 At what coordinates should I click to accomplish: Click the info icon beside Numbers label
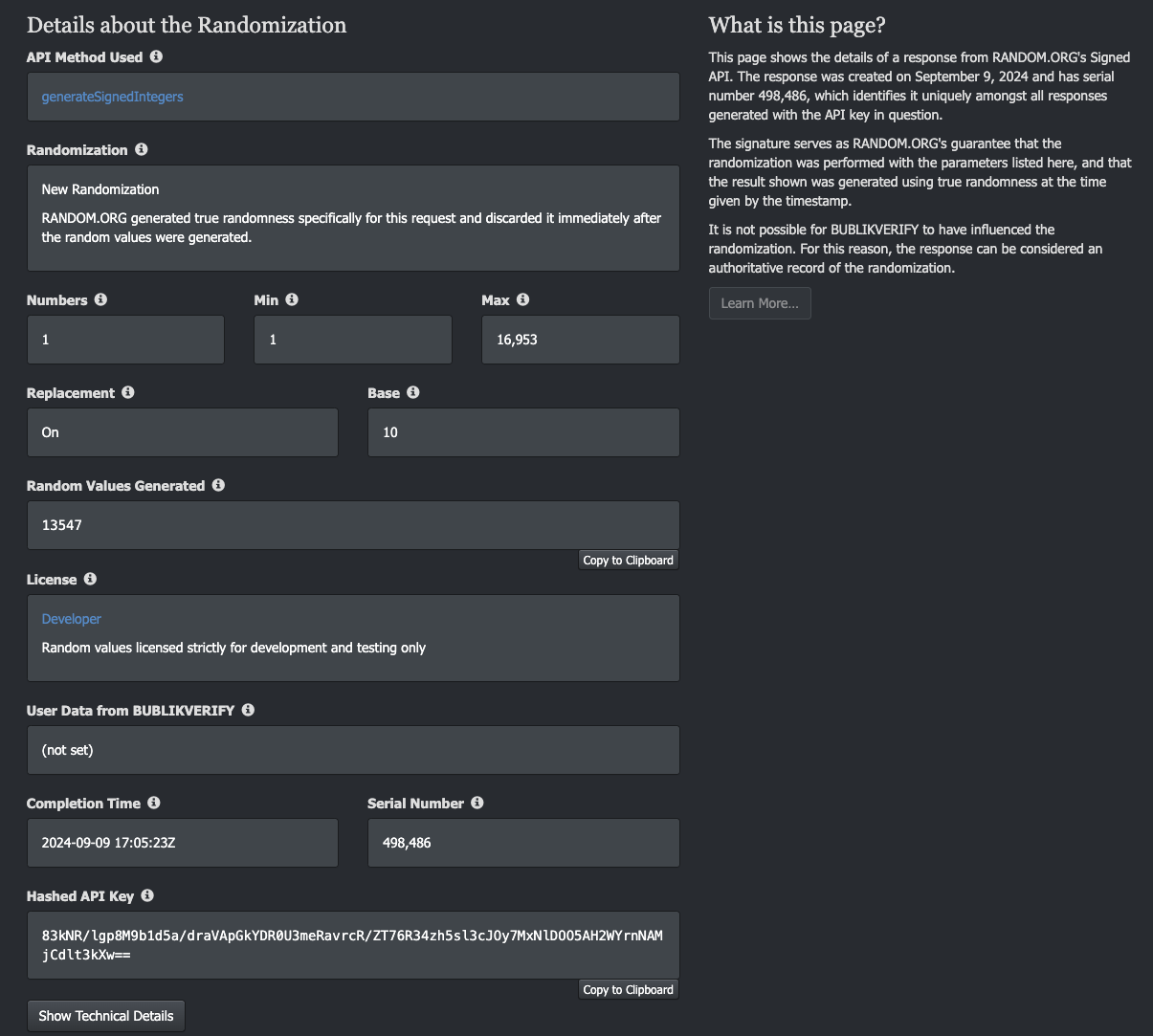(100, 299)
